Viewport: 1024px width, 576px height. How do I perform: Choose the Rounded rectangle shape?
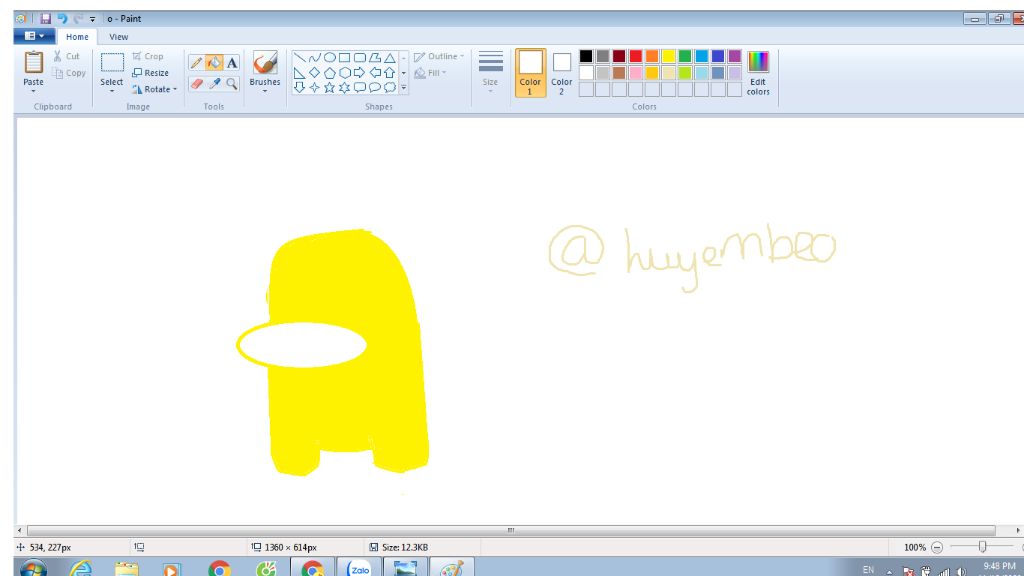pyautogui.click(x=360, y=57)
